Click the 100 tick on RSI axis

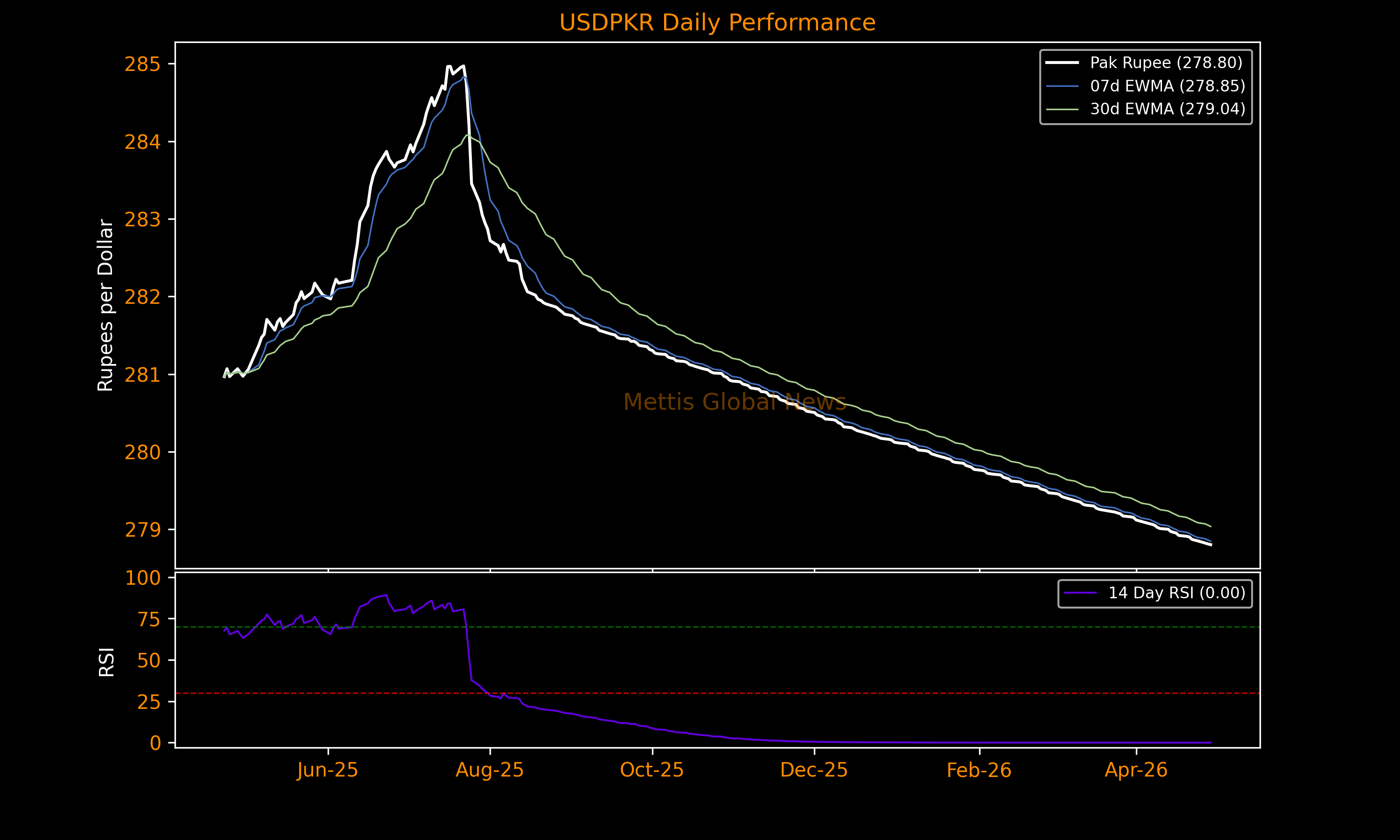pos(143,578)
